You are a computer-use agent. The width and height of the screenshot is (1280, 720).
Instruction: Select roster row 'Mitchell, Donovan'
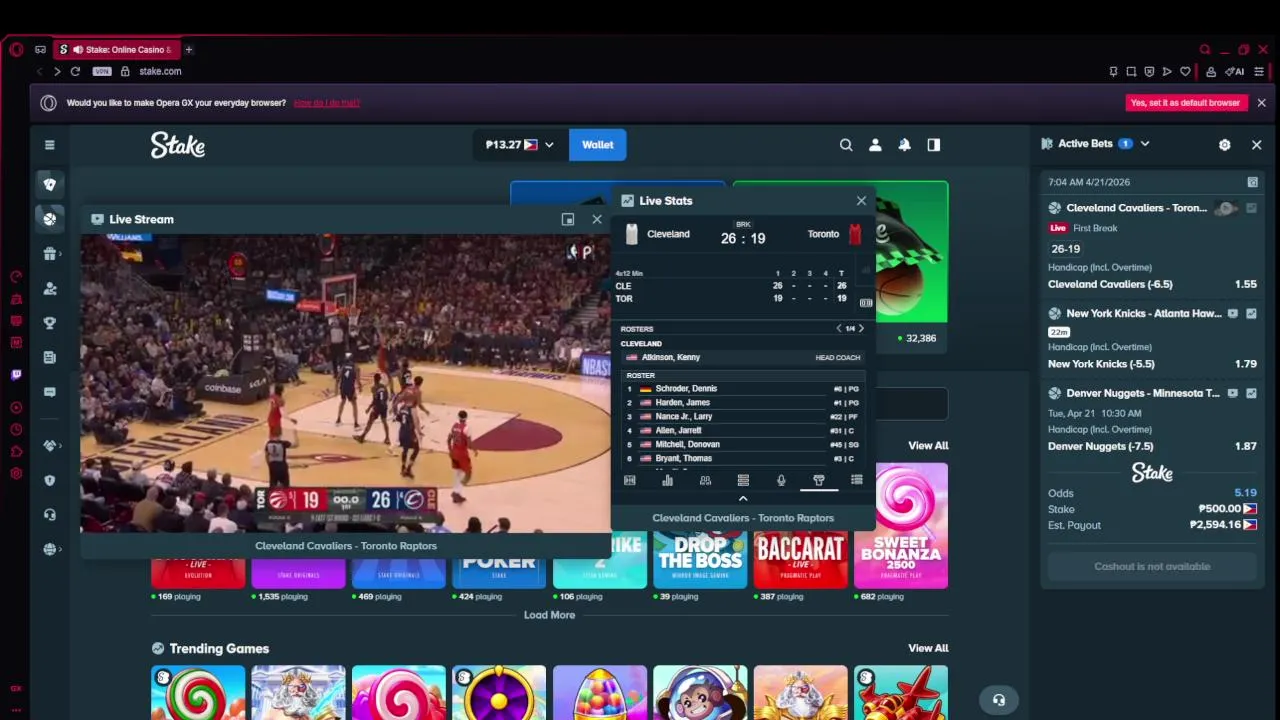point(742,444)
